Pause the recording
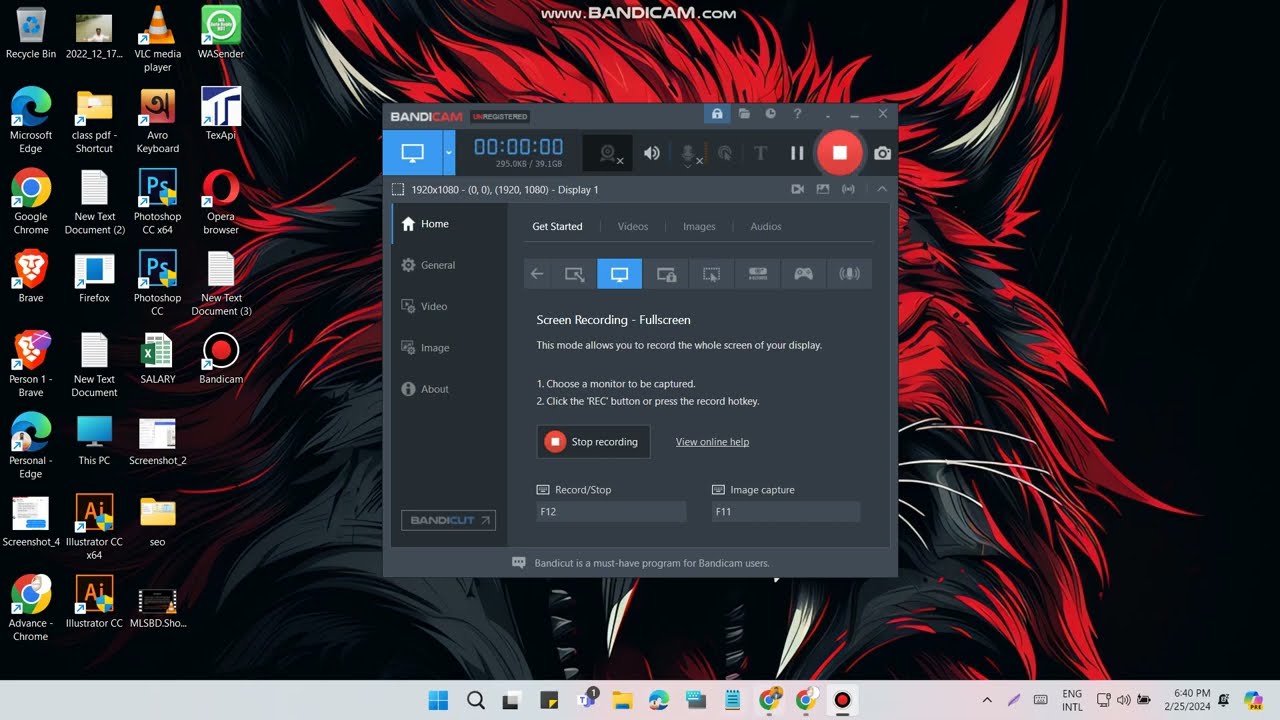1280x720 pixels. pos(797,153)
